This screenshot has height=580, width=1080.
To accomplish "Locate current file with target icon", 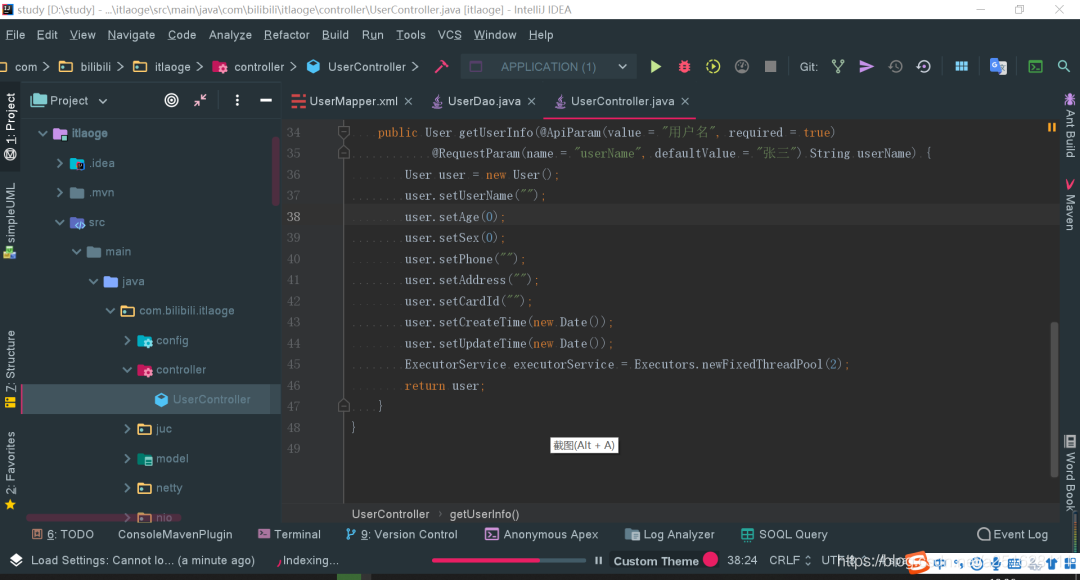I will click(x=172, y=101).
